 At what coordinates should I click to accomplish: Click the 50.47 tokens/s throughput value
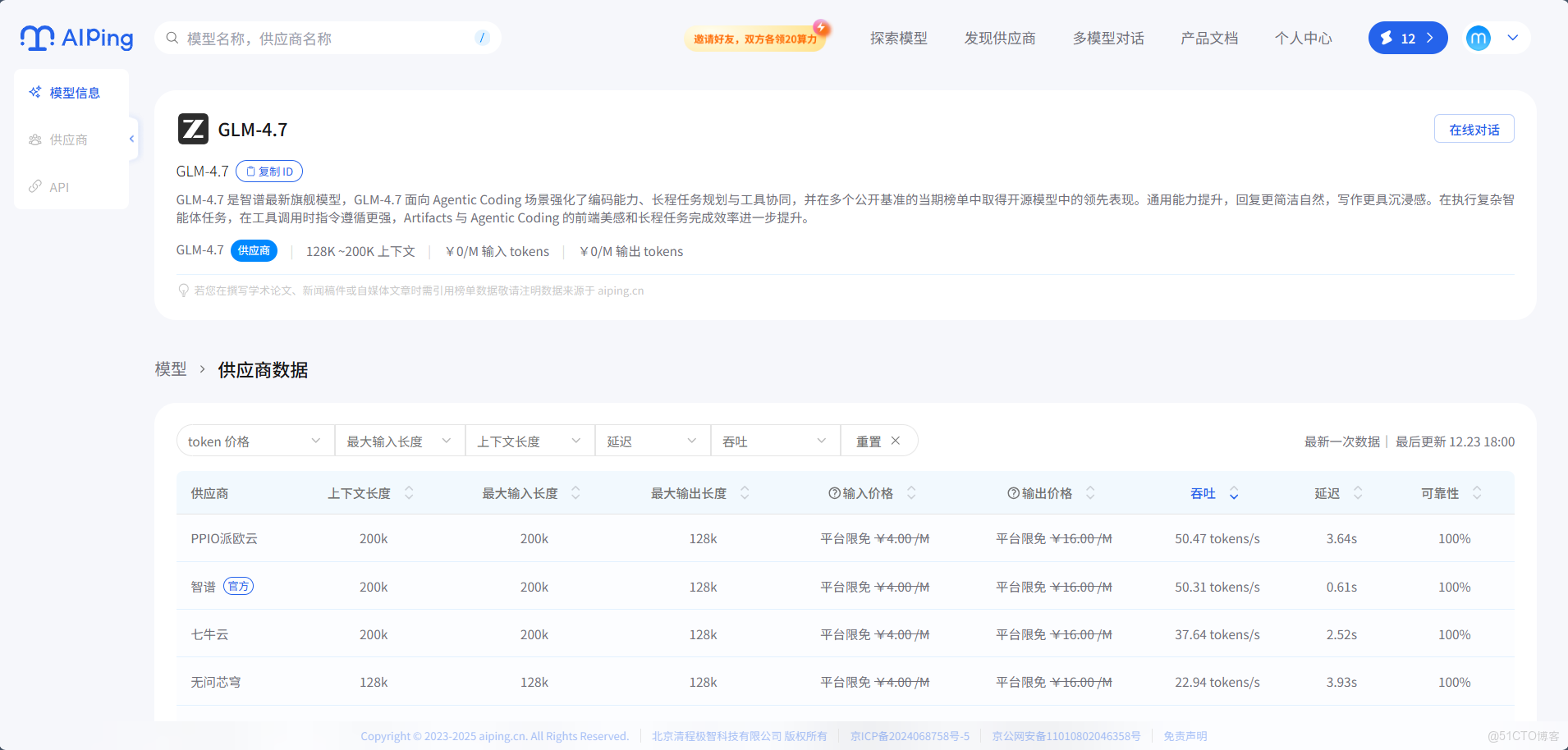pos(1217,538)
